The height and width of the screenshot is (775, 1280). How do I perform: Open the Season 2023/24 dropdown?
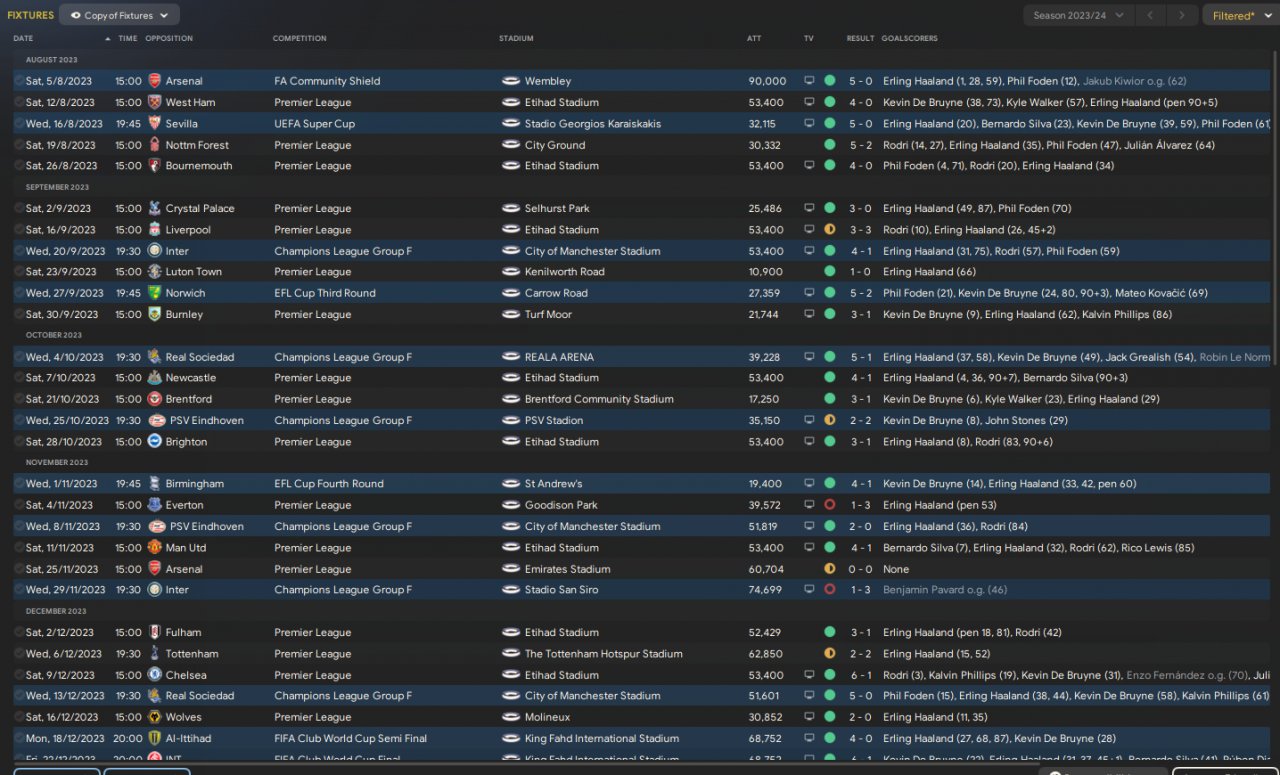[1078, 15]
